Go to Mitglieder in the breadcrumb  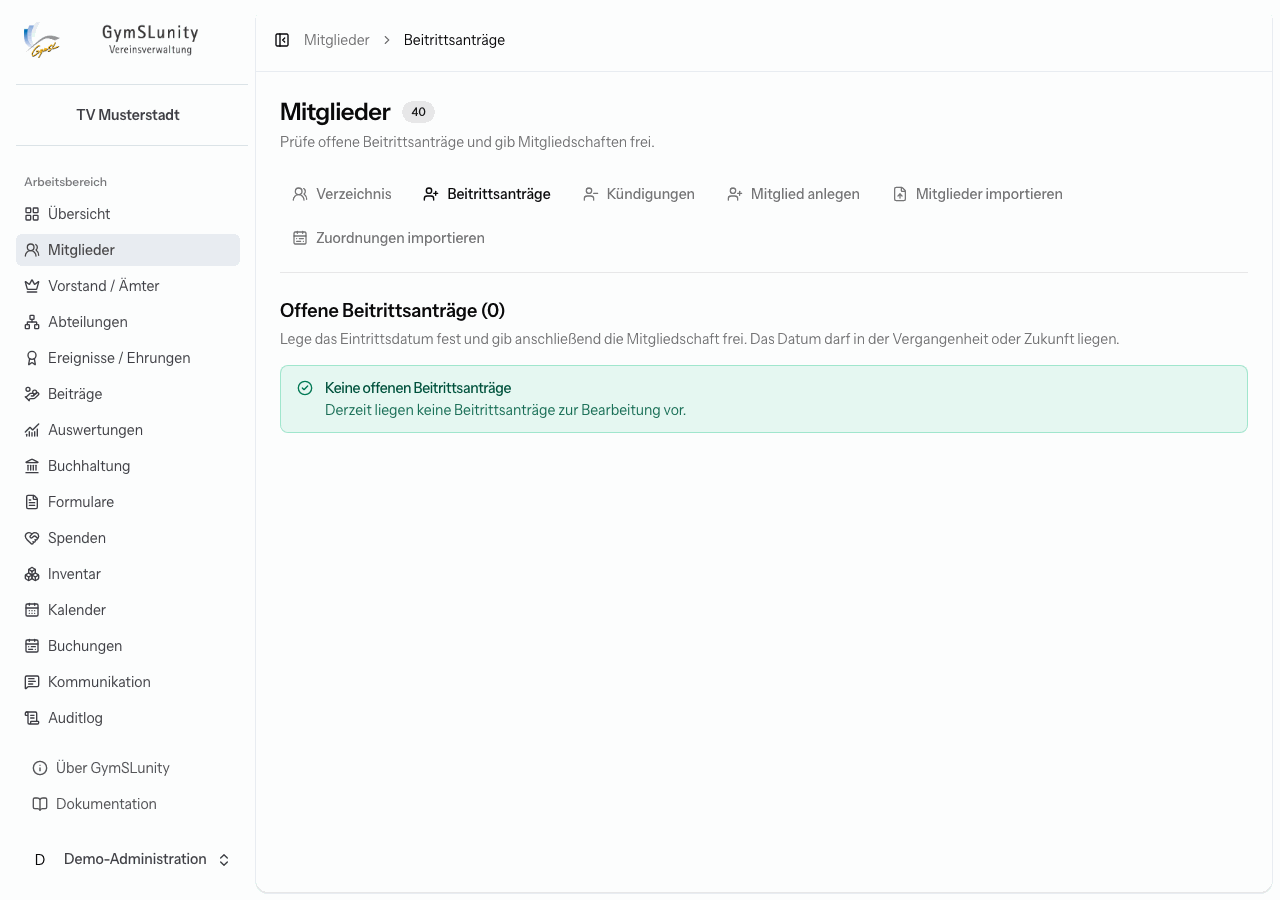point(337,40)
